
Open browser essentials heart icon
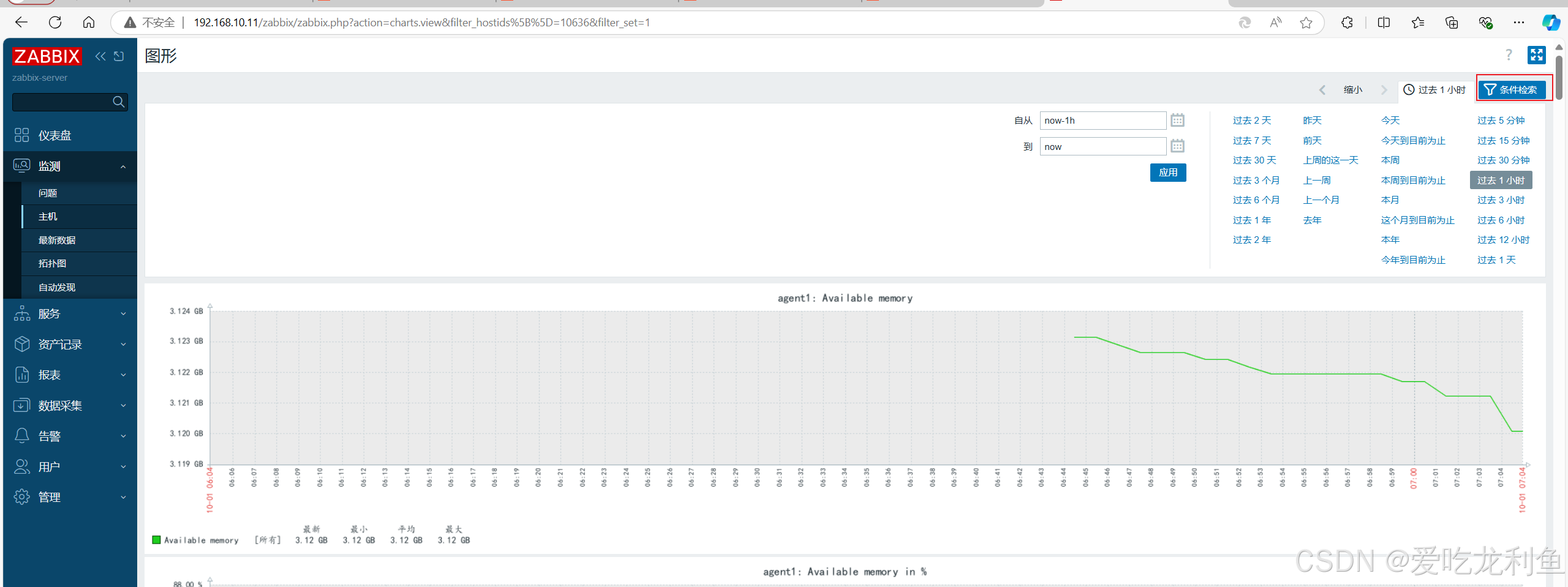coord(1485,23)
